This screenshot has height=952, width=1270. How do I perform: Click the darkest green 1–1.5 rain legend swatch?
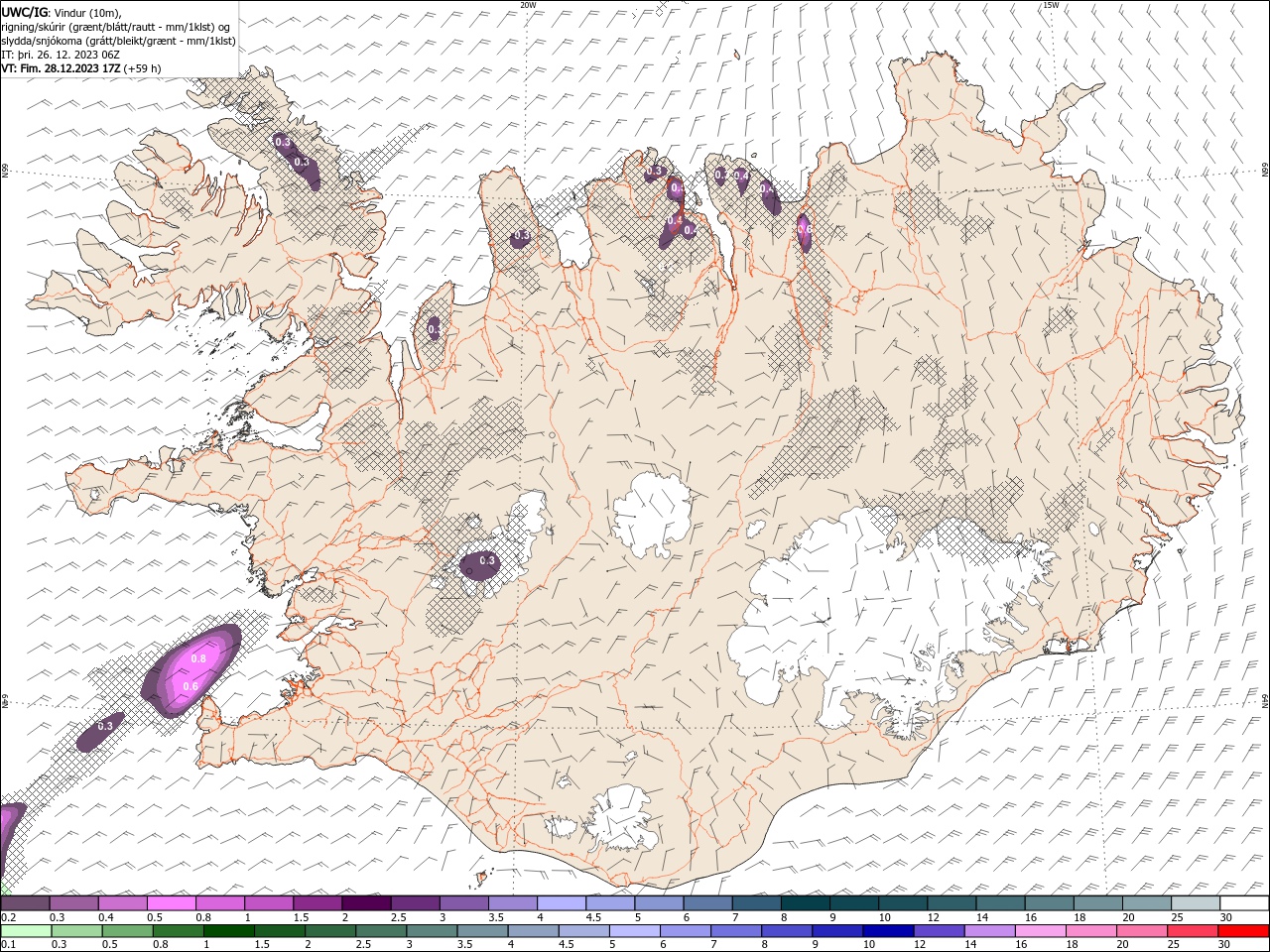229,931
